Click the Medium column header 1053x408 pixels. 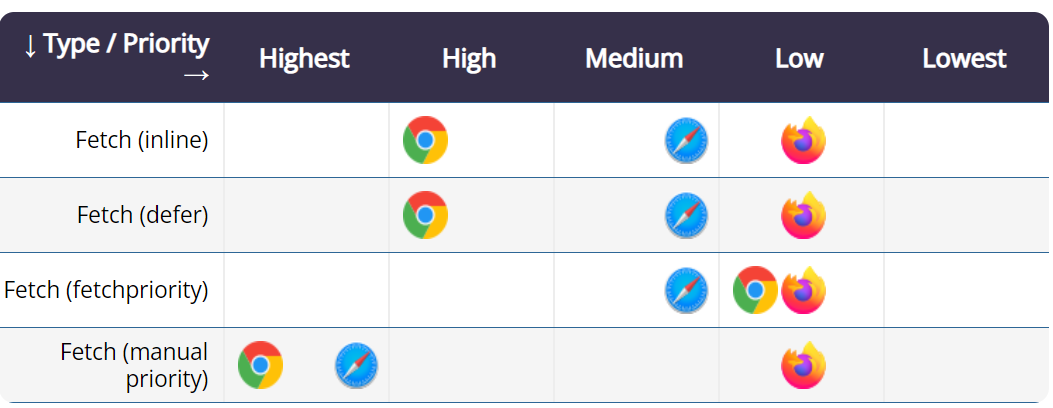pyautogui.click(x=634, y=58)
